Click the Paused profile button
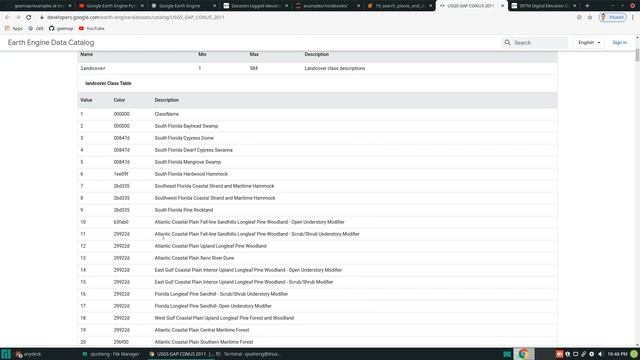Image resolution: width=640 pixels, height=360 pixels. pos(612,17)
